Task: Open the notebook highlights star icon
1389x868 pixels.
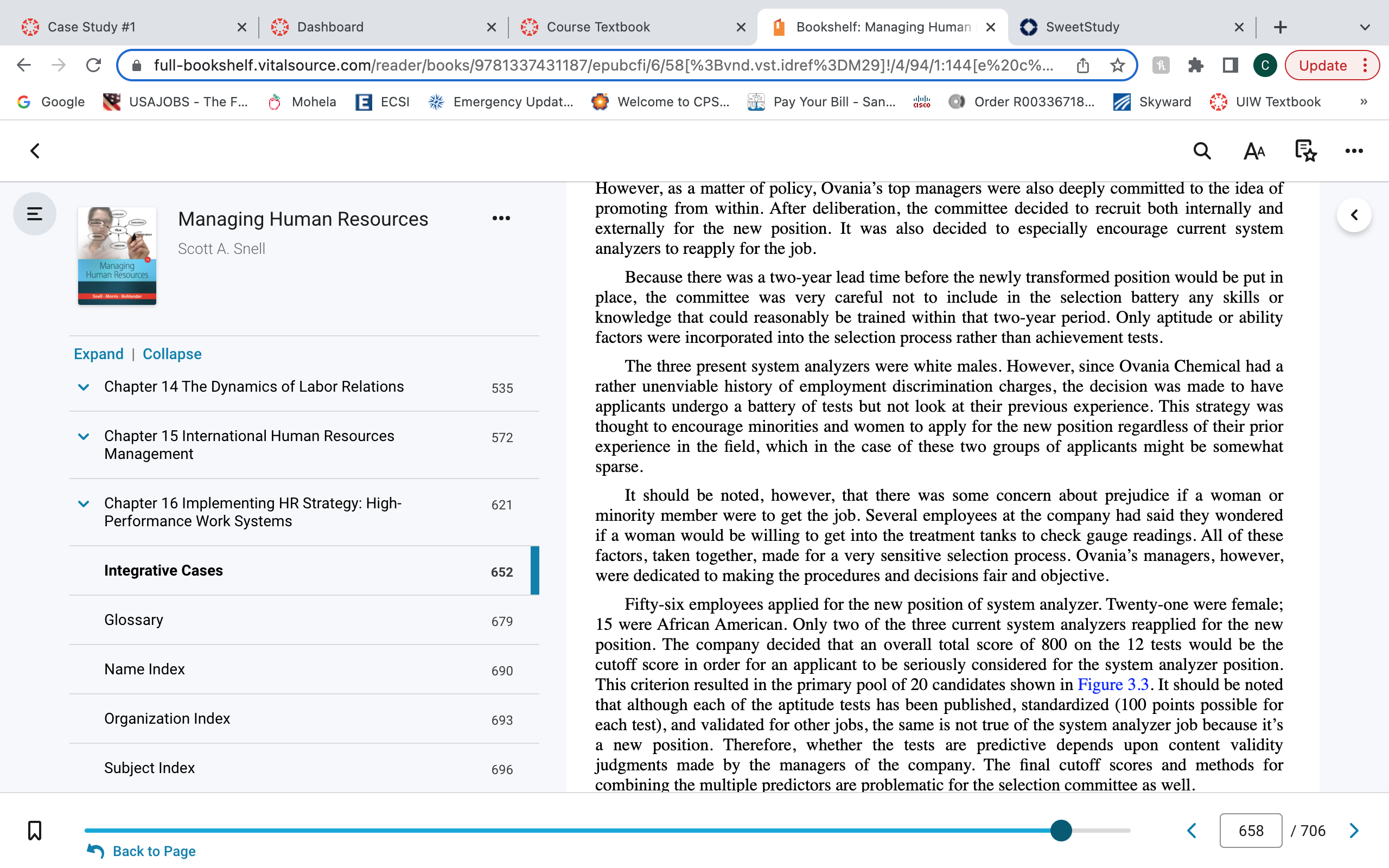Action: pos(1305,151)
